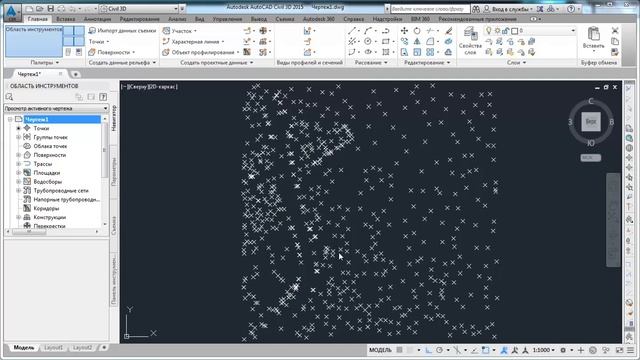Select the Erase tool in Редактирование panel
This screenshot has height=360, width=640.
tap(448, 31)
